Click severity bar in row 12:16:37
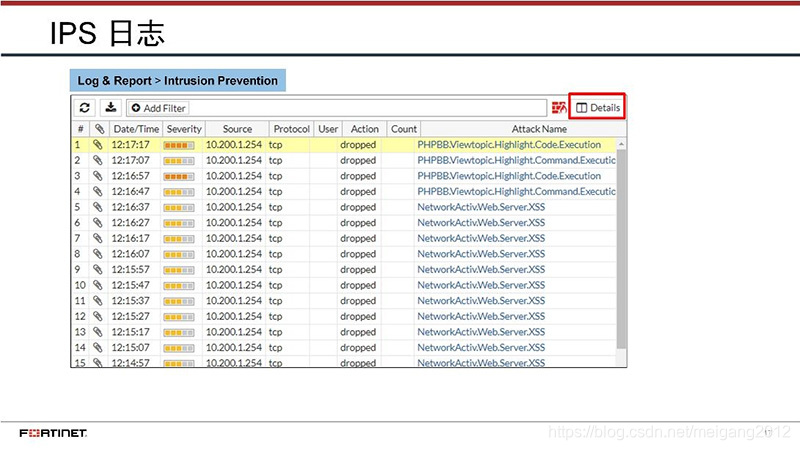 [x=179, y=208]
